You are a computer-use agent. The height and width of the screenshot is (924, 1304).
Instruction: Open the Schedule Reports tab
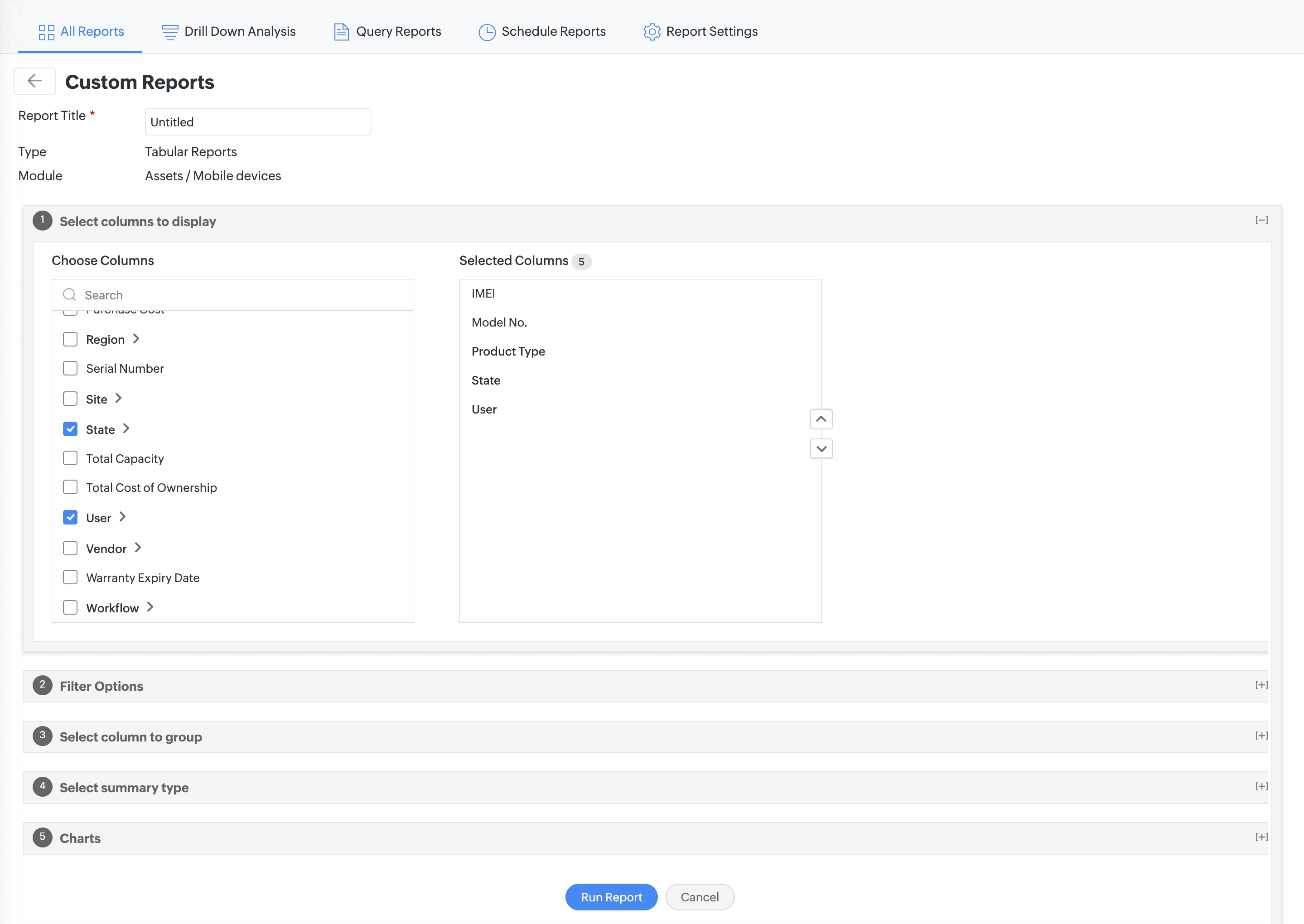pyautogui.click(x=553, y=32)
